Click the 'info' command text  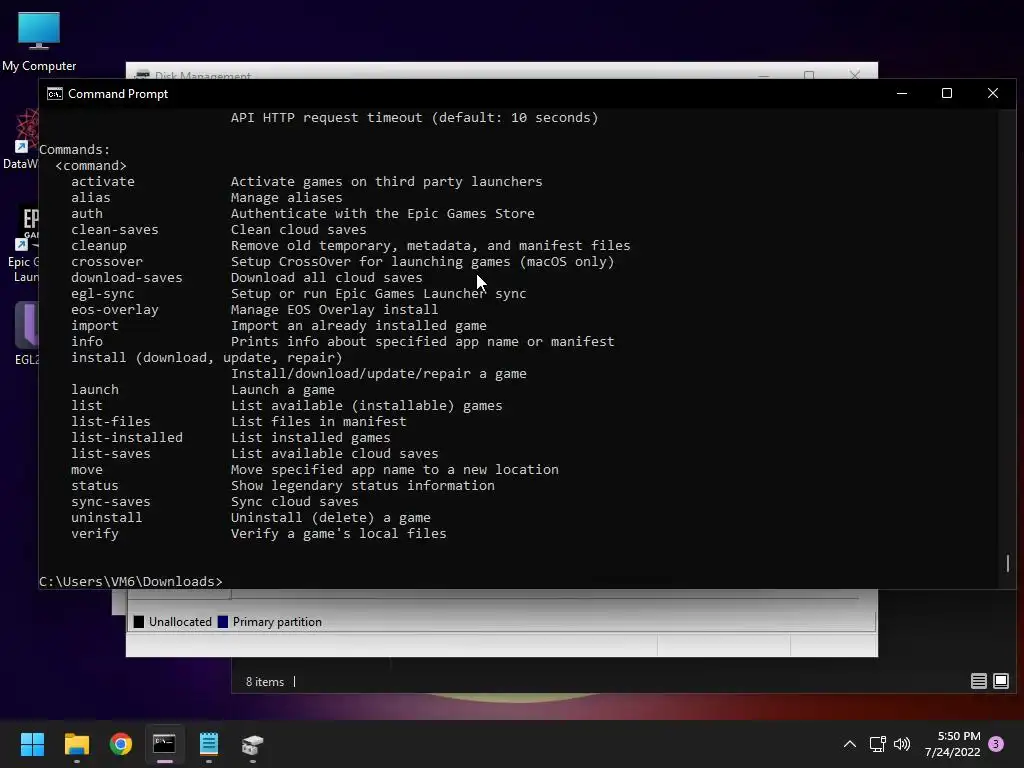tap(87, 342)
